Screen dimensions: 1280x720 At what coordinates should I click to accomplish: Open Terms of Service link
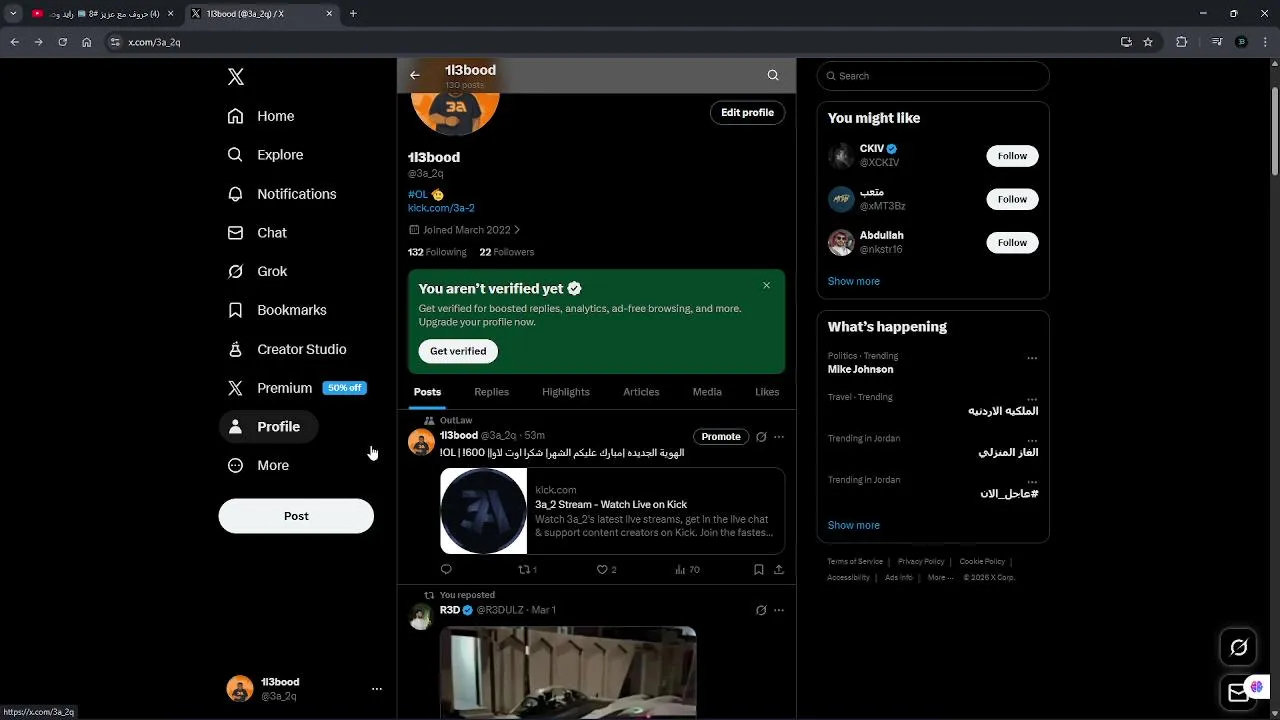click(855, 562)
